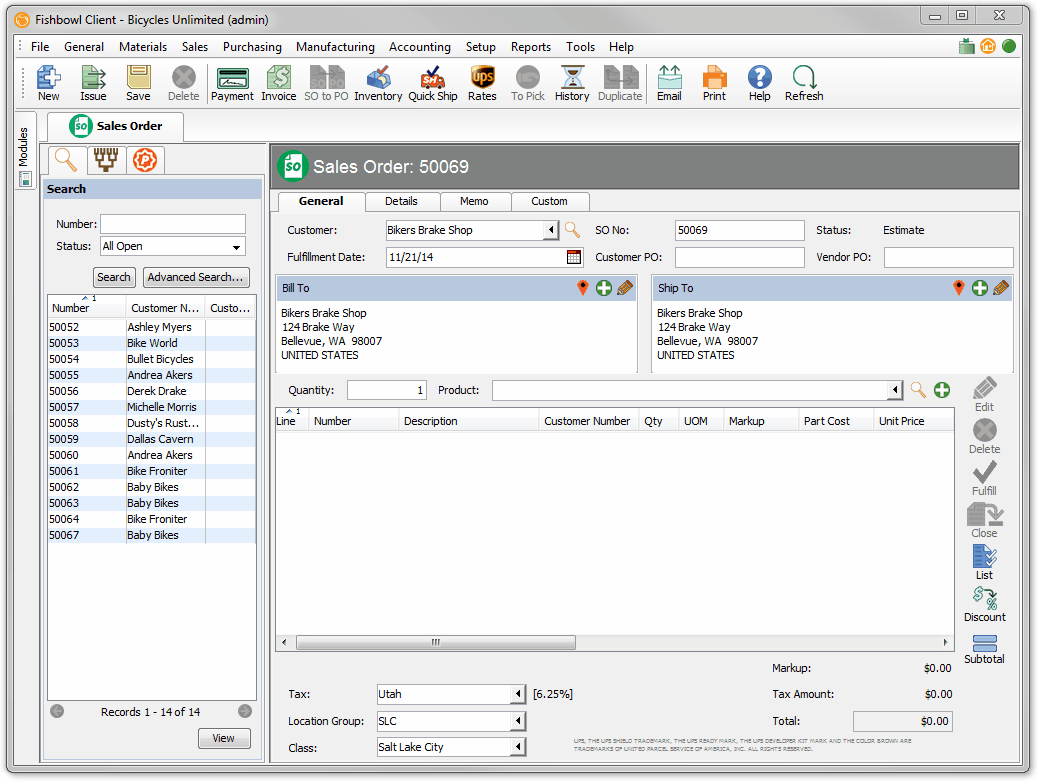Screen dimensions: 1038x783
Task: Click the Vendor PO field
Action: (x=949, y=257)
